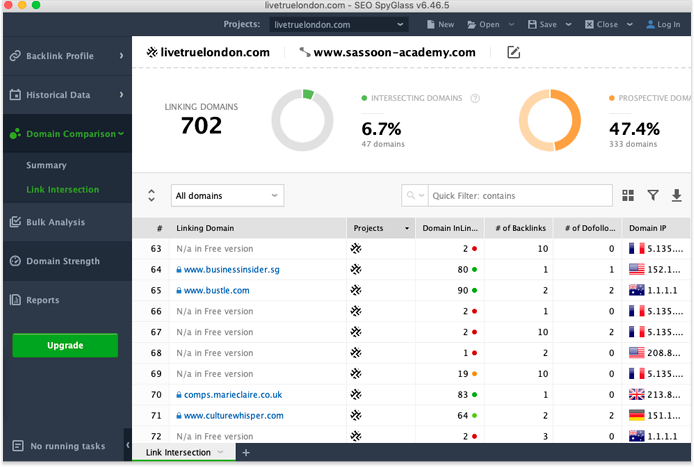Image resolution: width=694 pixels, height=467 pixels.
Task: Click the Historical Data calendar icon
Action: tap(15, 95)
